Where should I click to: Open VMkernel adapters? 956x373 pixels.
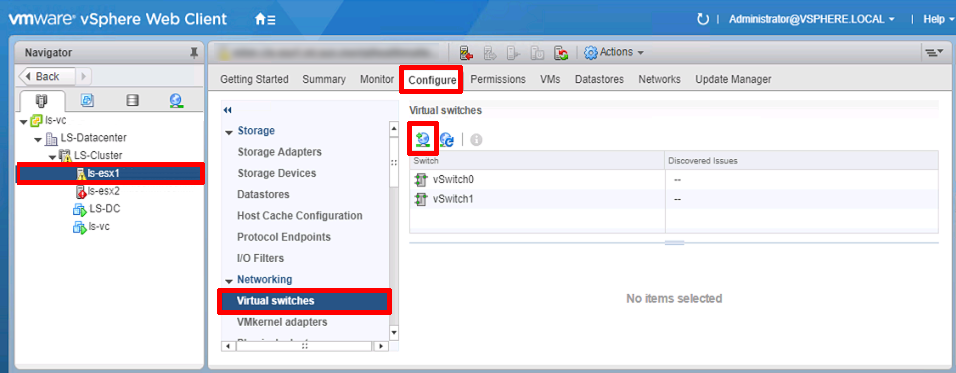(x=282, y=322)
